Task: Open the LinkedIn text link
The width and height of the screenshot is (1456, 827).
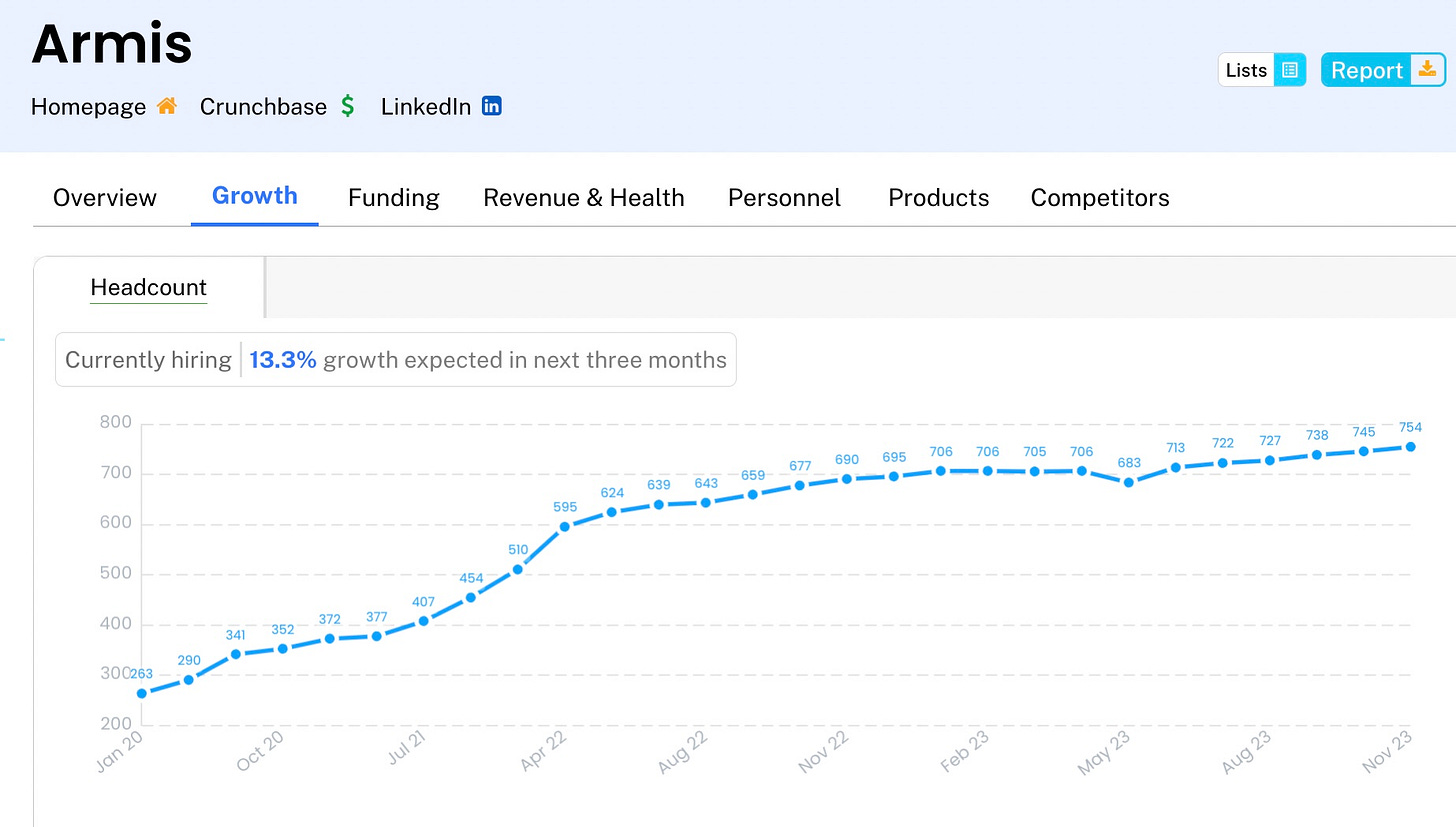Action: pyautogui.click(x=426, y=107)
